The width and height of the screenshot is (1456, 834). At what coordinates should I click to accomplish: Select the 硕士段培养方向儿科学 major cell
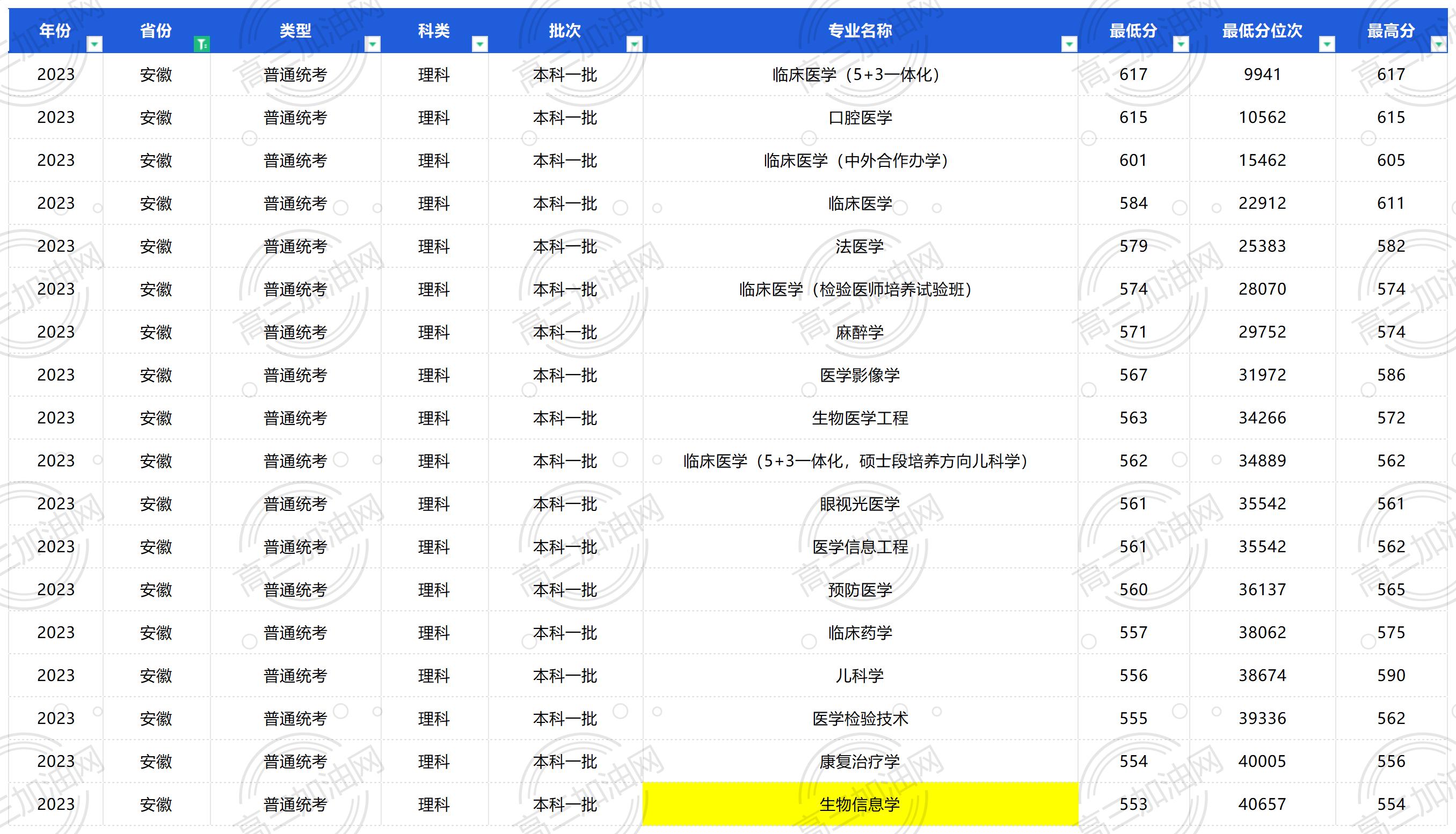coord(860,461)
